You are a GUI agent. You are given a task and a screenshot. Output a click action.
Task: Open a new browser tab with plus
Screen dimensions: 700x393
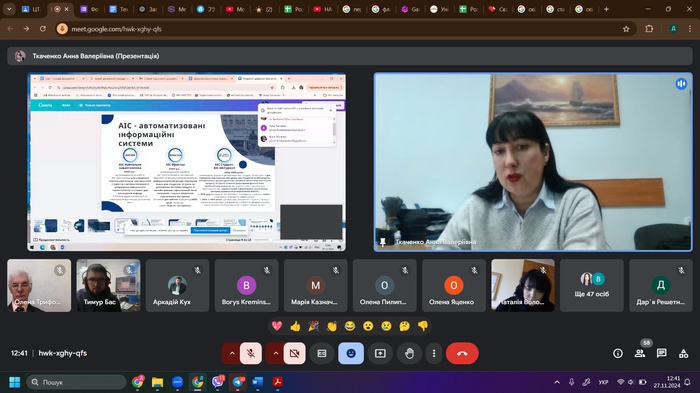tap(606, 9)
